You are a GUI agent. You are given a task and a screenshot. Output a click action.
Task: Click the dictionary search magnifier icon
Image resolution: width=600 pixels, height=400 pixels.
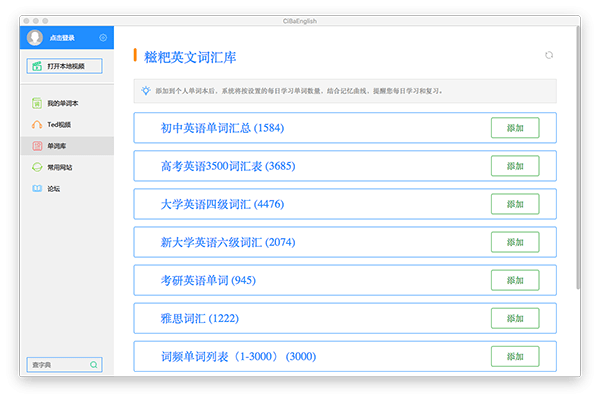(94, 365)
